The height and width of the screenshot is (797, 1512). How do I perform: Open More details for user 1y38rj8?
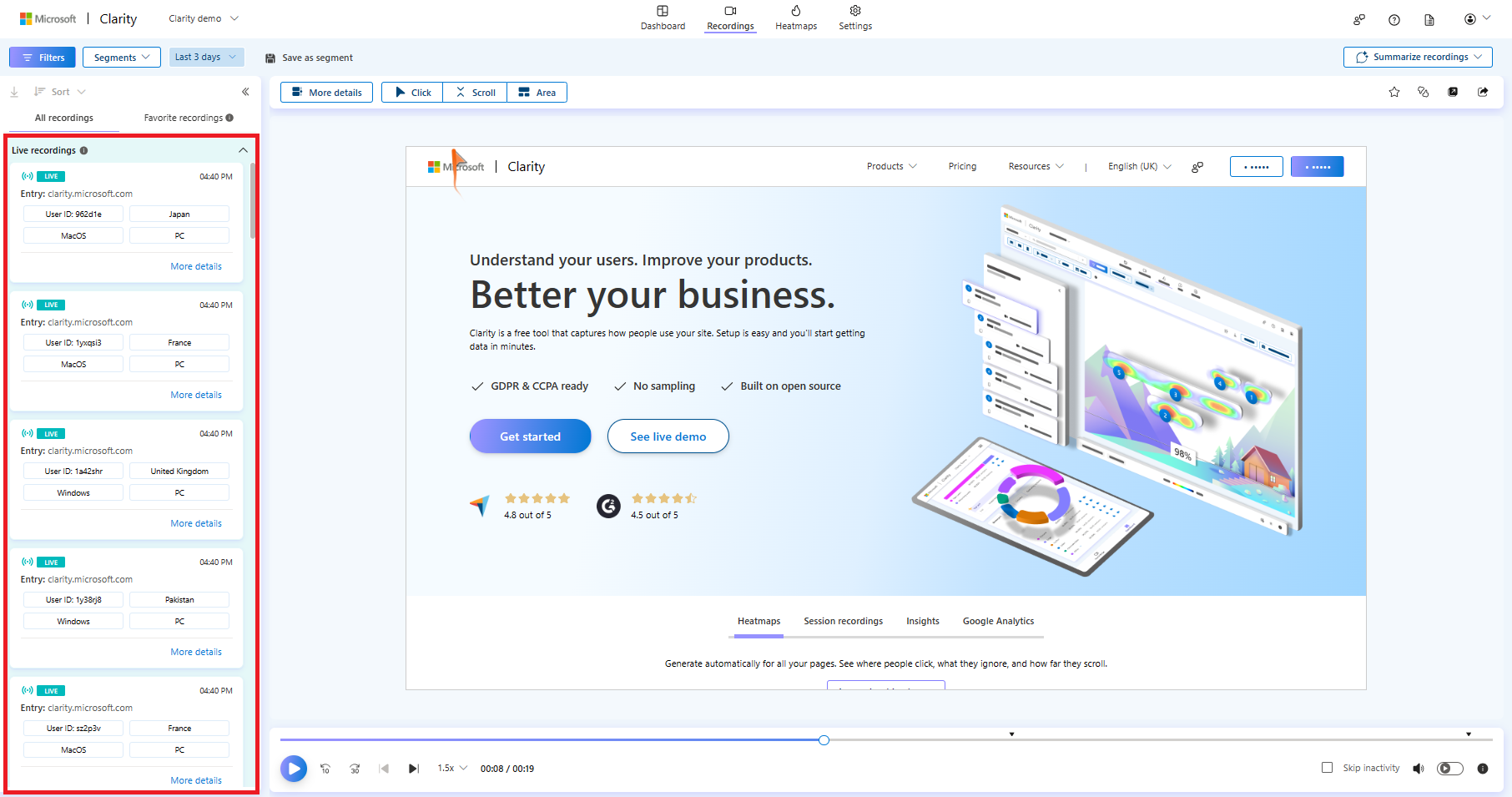(196, 652)
